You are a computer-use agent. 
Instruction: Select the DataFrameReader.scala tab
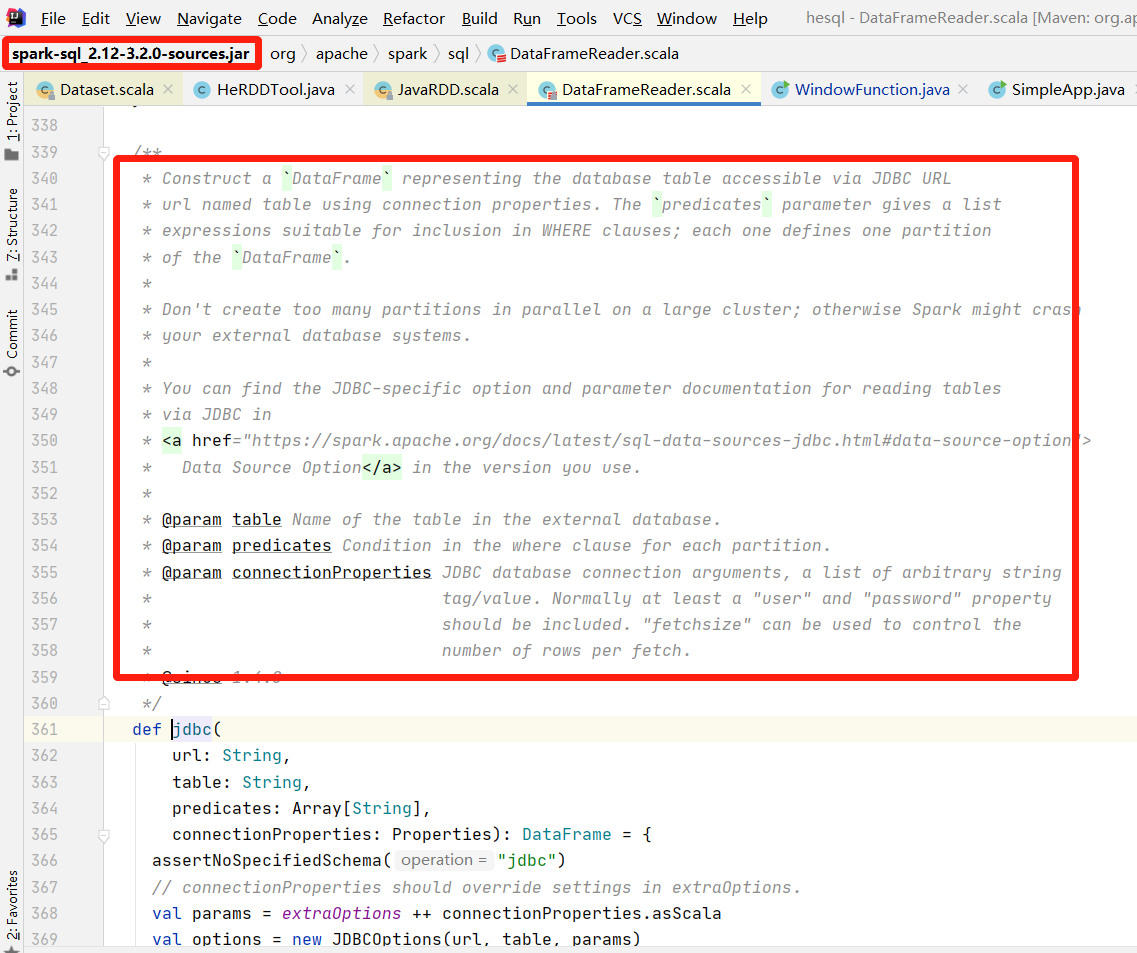coord(646,90)
